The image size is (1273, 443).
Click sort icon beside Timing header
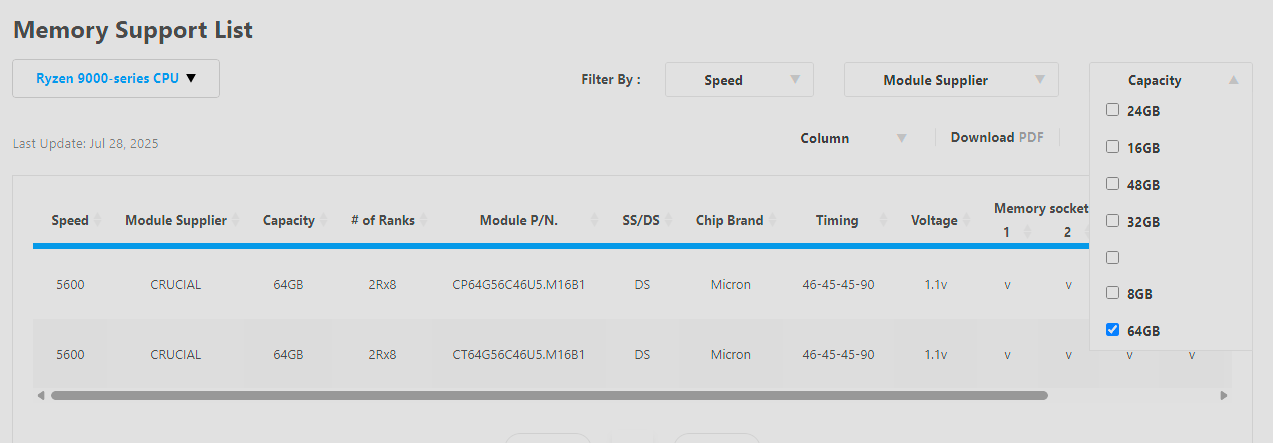(884, 220)
